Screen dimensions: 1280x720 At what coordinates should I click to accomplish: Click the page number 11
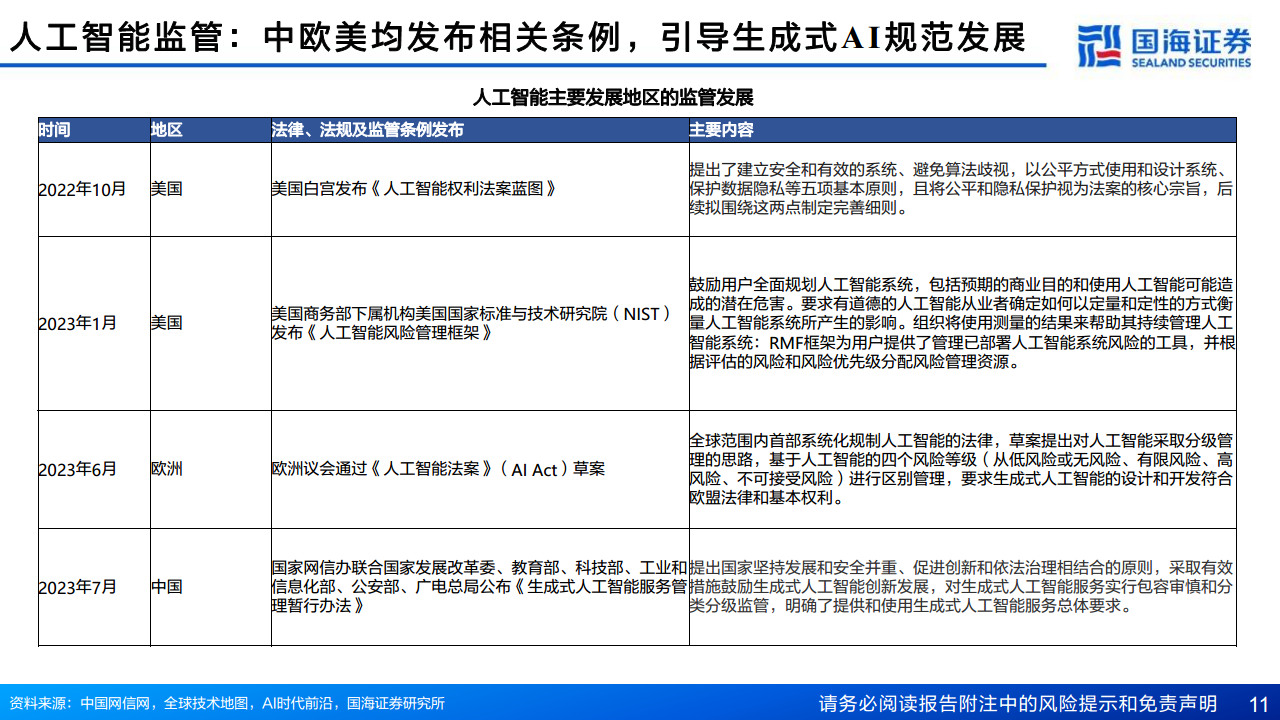pyautogui.click(x=1259, y=703)
